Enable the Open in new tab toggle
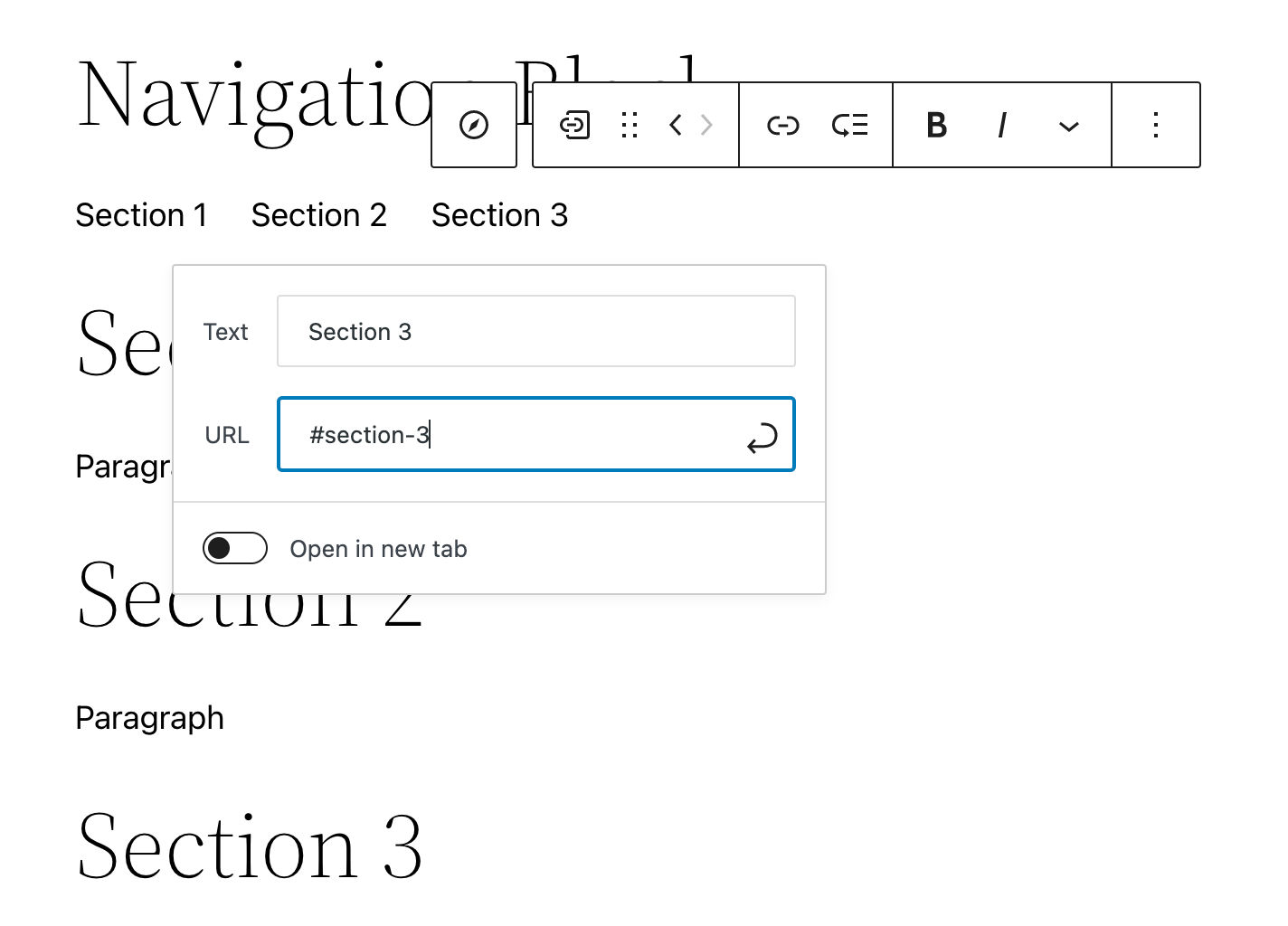1288x926 pixels. [235, 548]
